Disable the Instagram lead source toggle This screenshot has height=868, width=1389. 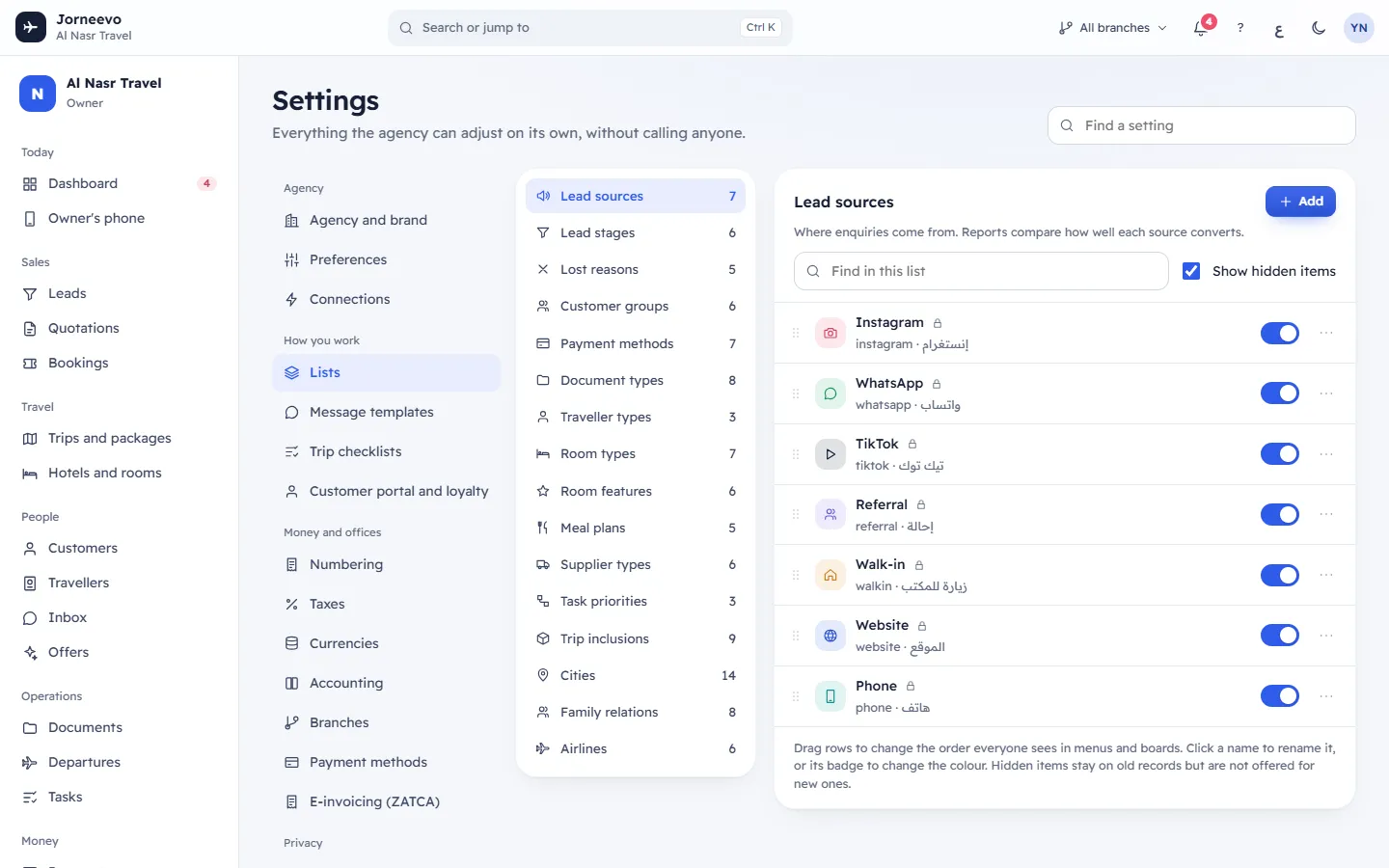[x=1280, y=333]
